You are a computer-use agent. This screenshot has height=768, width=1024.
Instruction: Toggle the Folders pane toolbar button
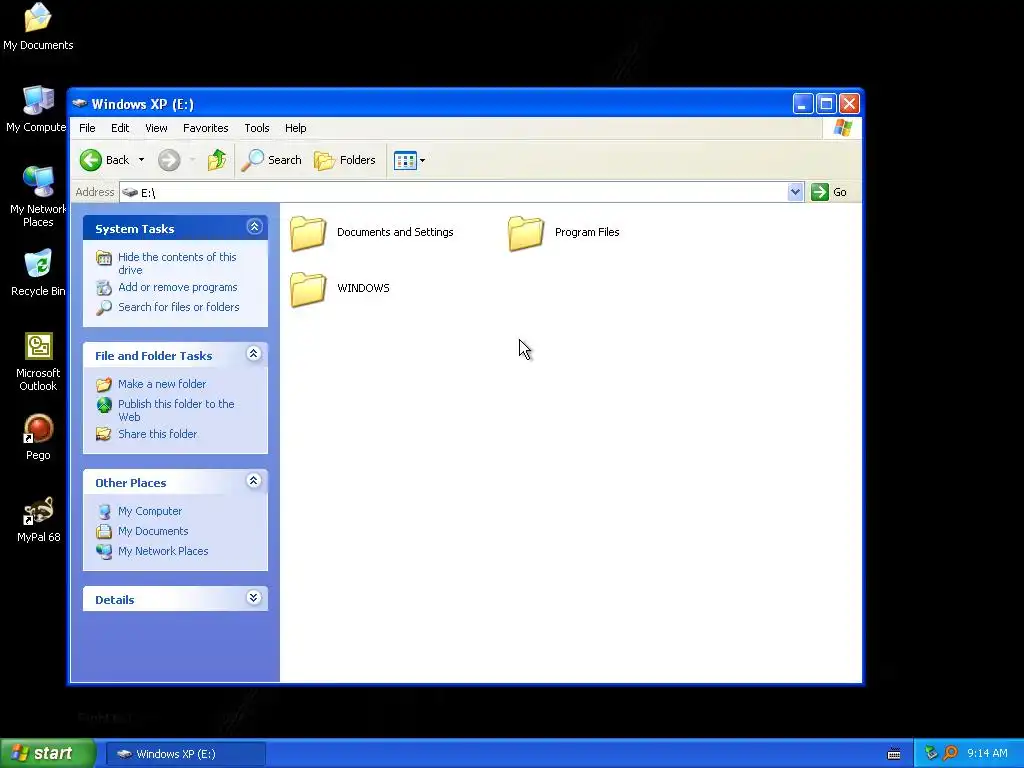coord(345,160)
